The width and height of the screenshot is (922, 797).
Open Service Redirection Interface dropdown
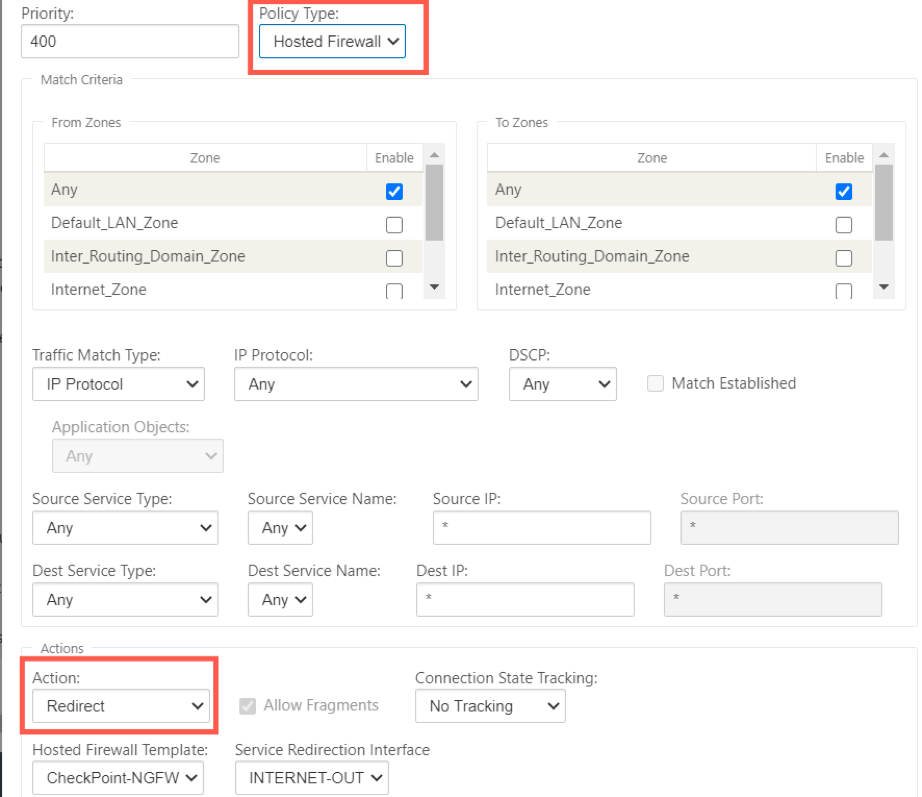click(x=312, y=778)
